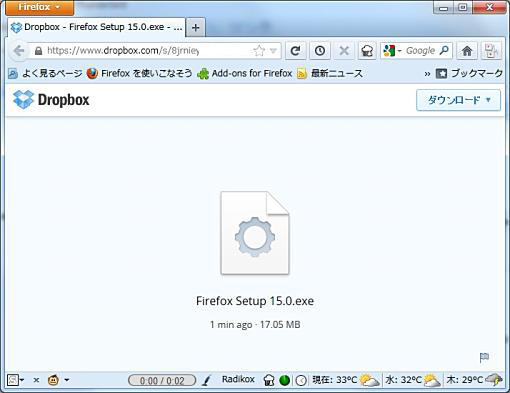Click the monkey face status icon
This screenshot has height=393, width=510.
(x=53, y=380)
